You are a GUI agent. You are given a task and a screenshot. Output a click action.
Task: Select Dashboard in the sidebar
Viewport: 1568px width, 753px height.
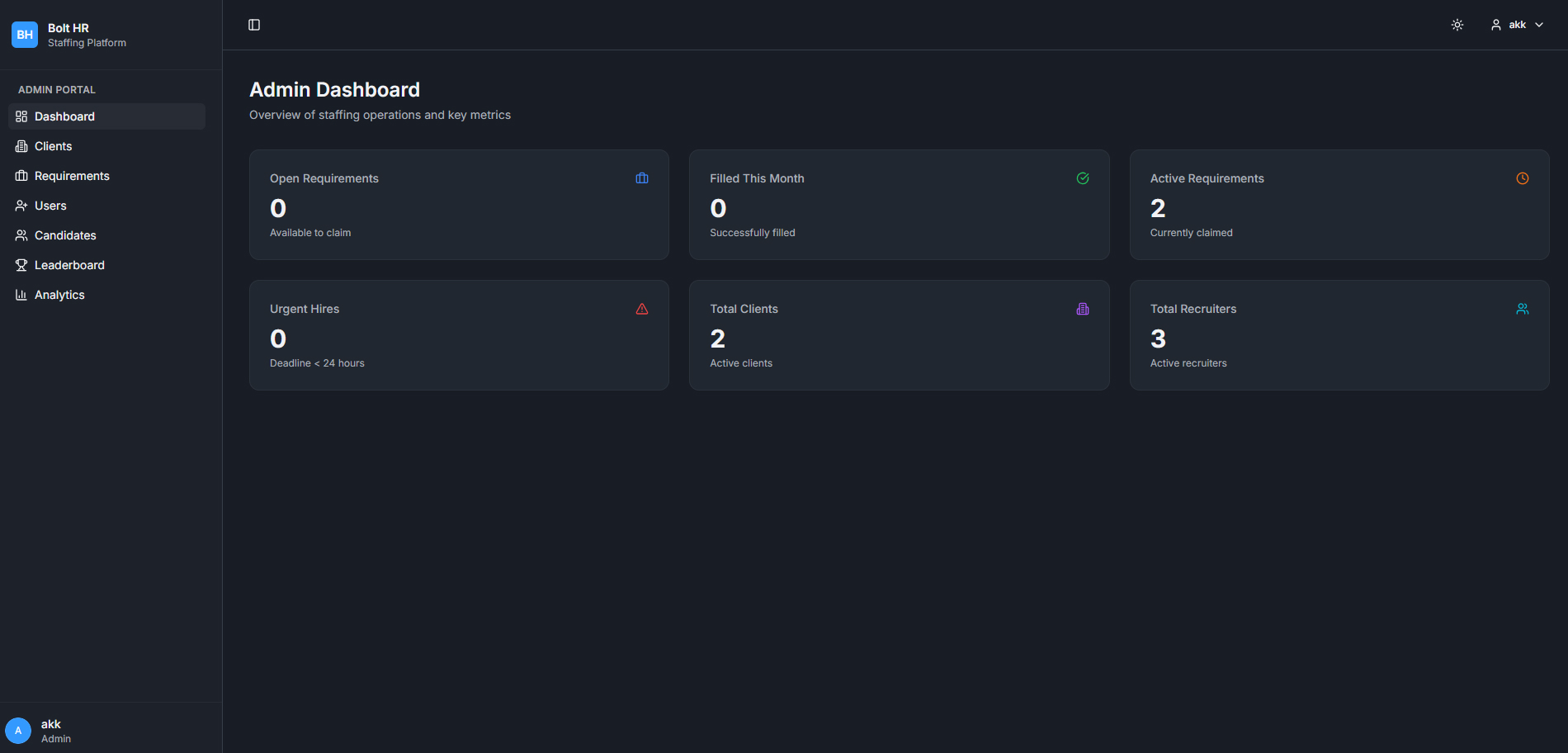[x=64, y=116]
